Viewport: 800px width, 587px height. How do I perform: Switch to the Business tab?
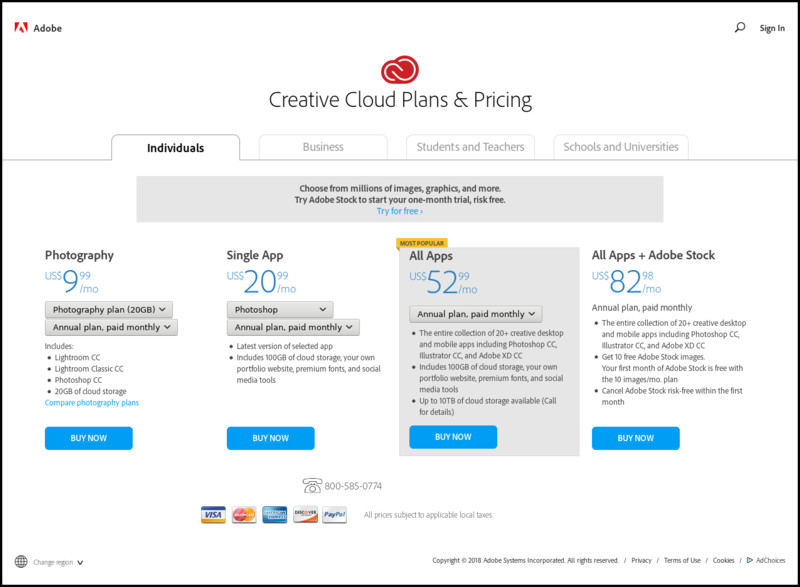click(323, 147)
